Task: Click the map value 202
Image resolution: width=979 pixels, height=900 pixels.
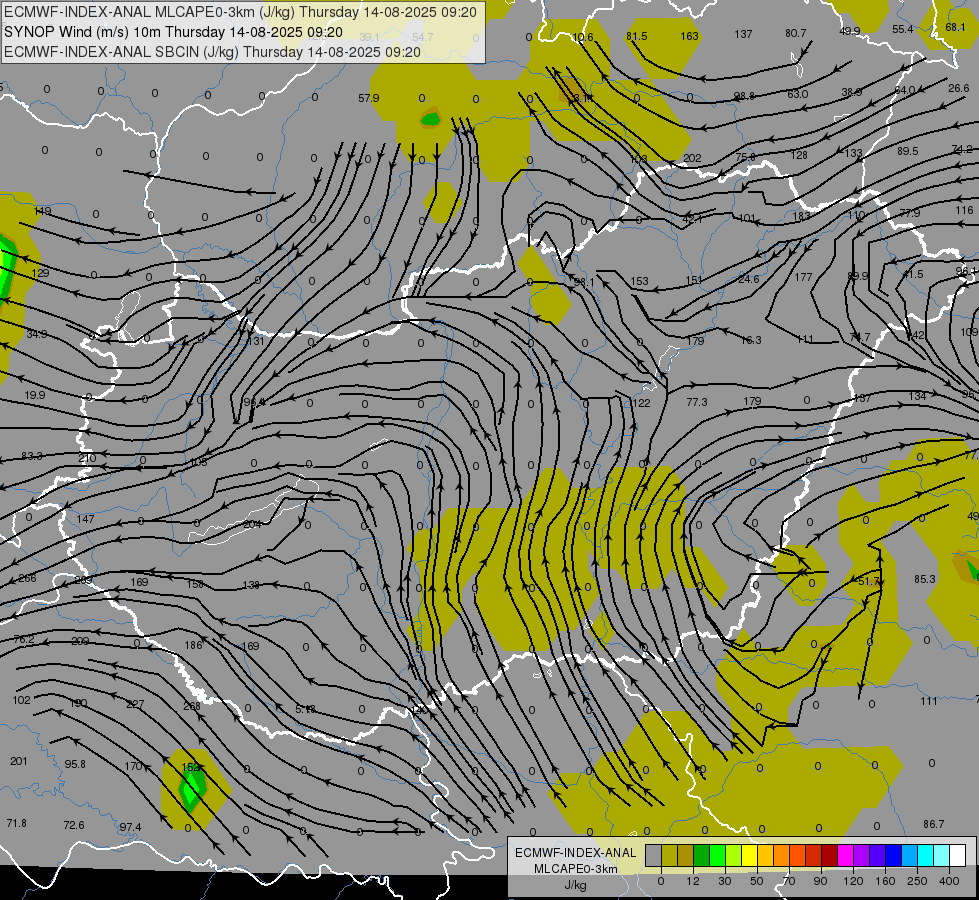Action: click(692, 159)
